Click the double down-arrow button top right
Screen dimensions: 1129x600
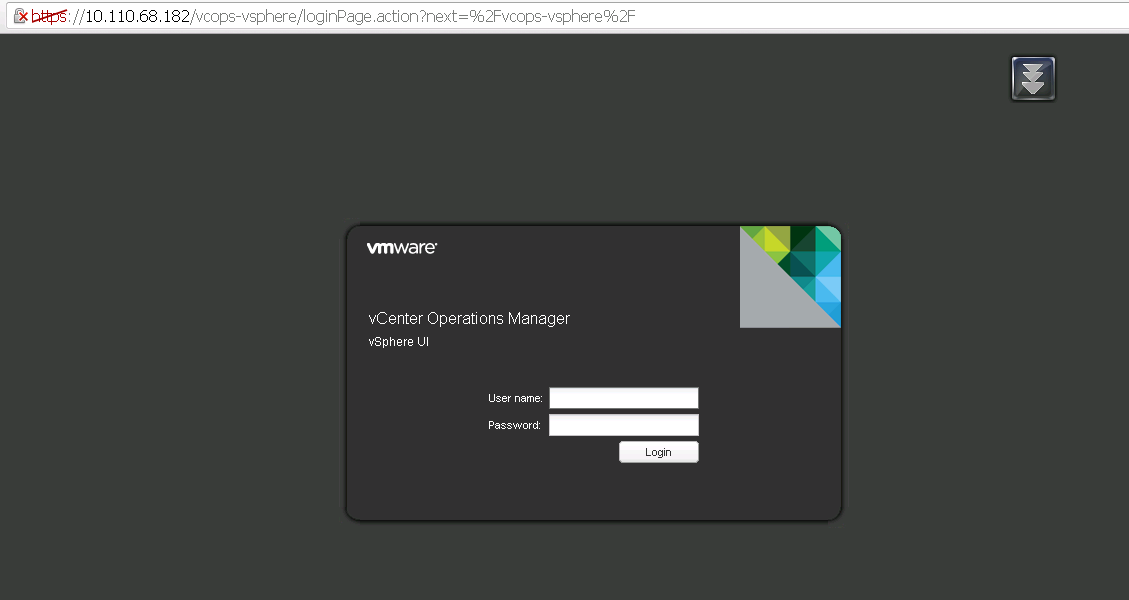1032,77
